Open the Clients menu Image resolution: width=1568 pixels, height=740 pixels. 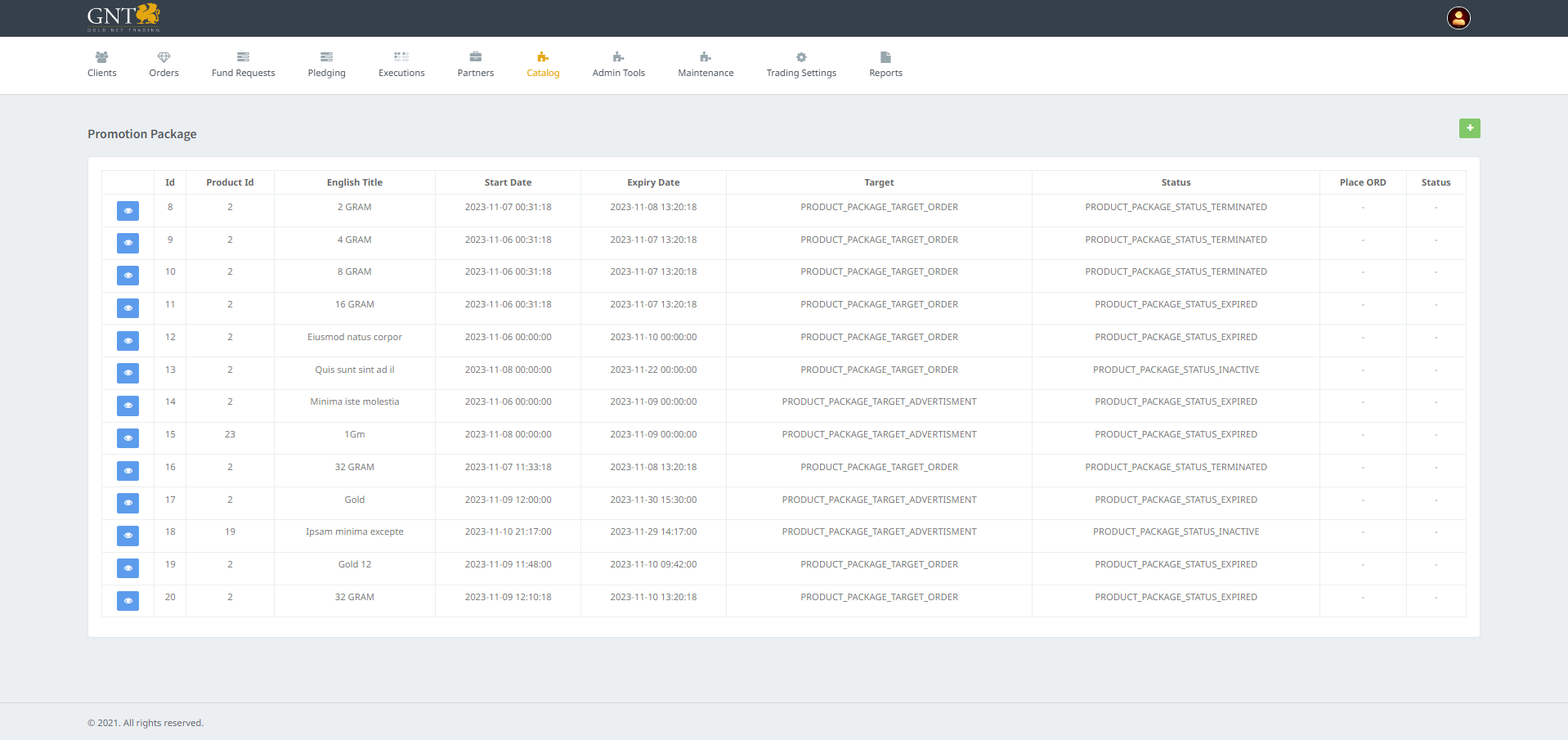(x=102, y=65)
